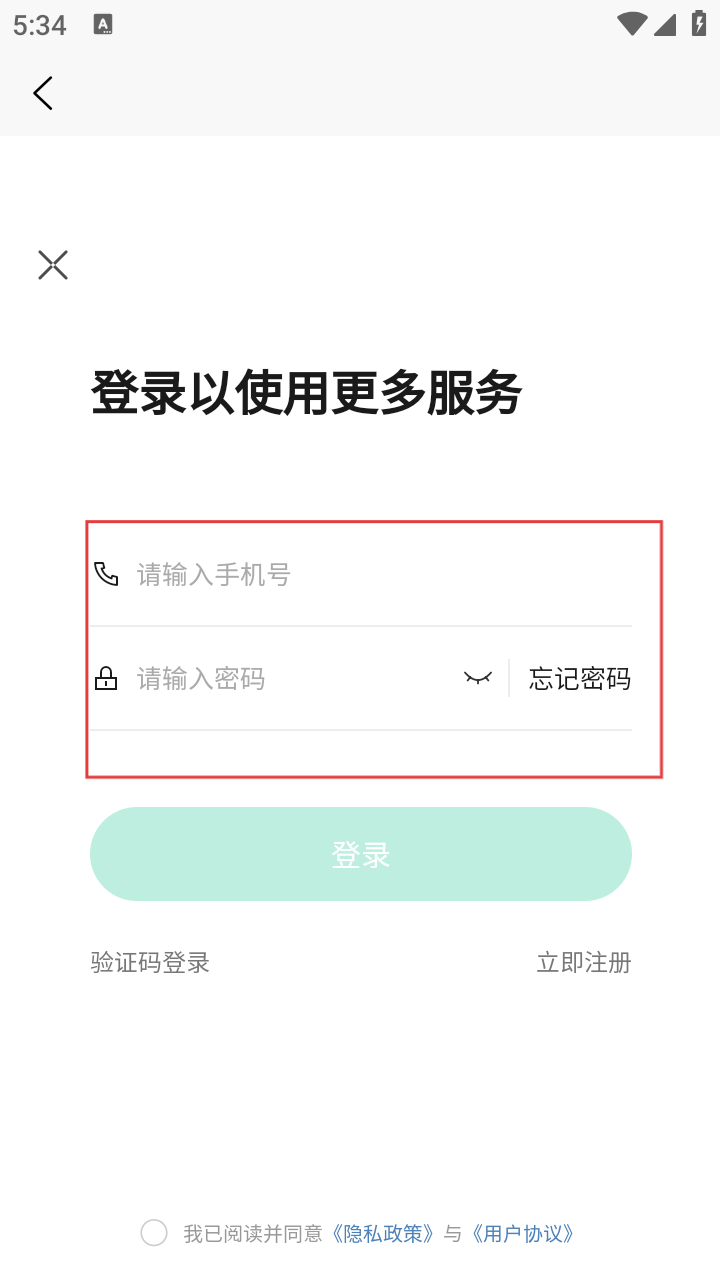This screenshot has width=720, height=1280.
Task: Tap the back arrow at top
Action: [x=43, y=93]
